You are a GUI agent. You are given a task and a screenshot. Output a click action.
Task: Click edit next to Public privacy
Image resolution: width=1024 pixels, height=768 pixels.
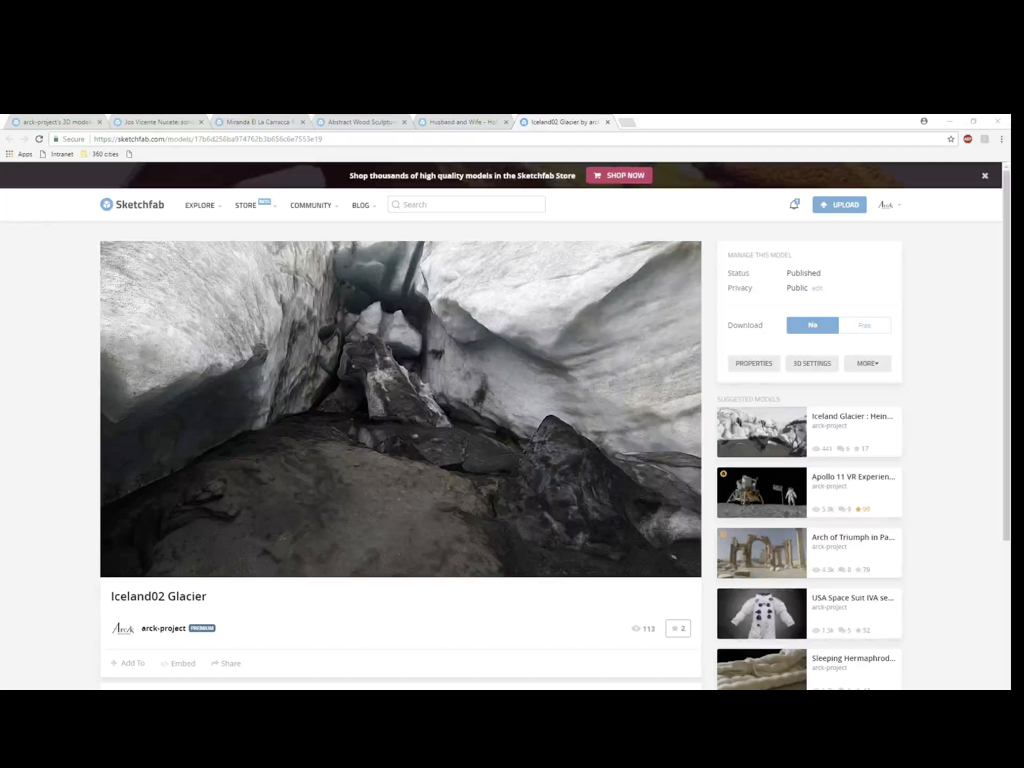pos(817,288)
